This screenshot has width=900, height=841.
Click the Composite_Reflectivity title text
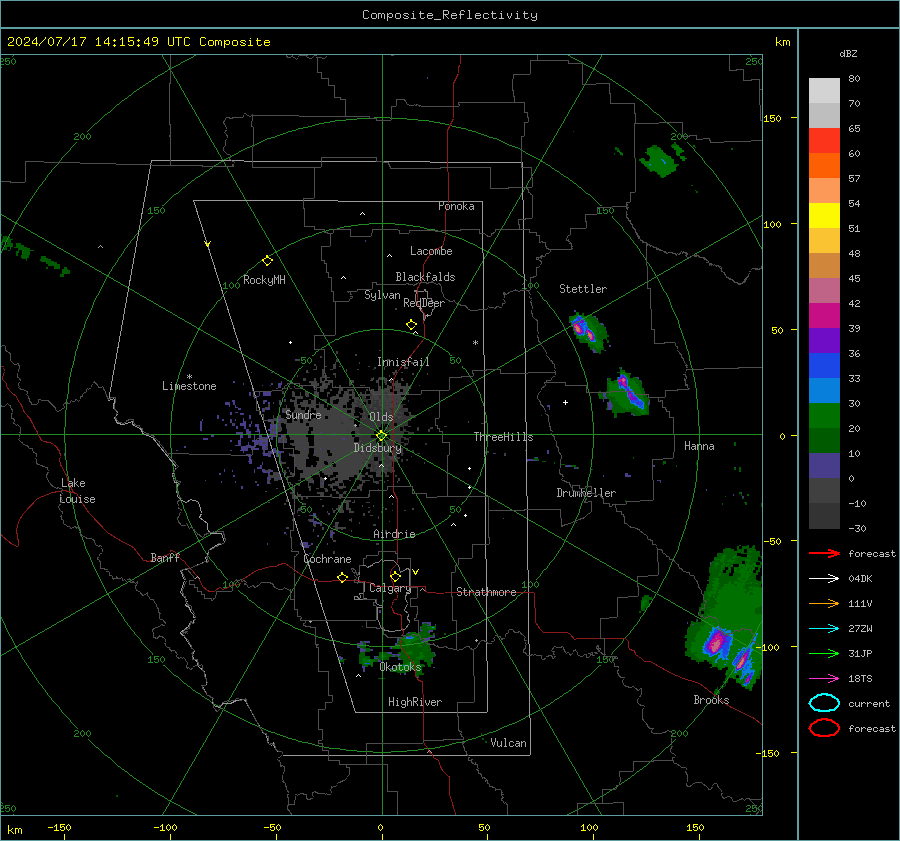tap(449, 15)
